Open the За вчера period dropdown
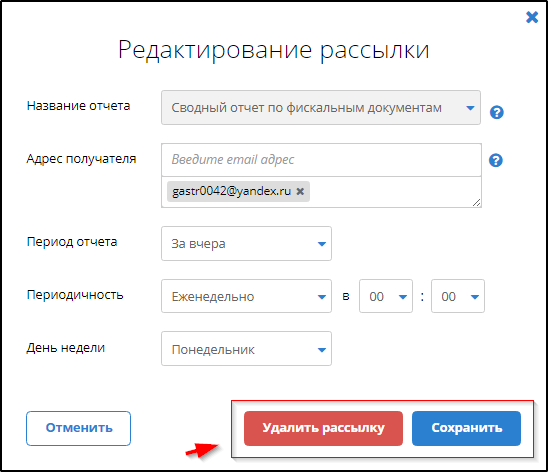Image resolution: width=548 pixels, height=472 pixels. 246,244
